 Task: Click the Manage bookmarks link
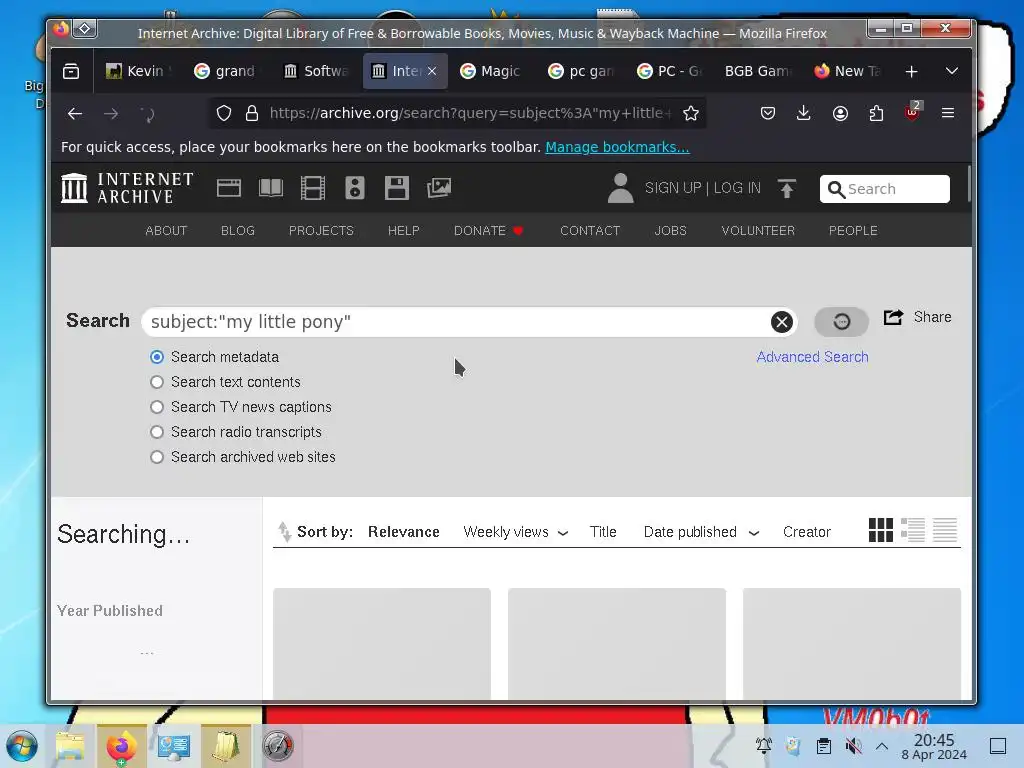617,147
